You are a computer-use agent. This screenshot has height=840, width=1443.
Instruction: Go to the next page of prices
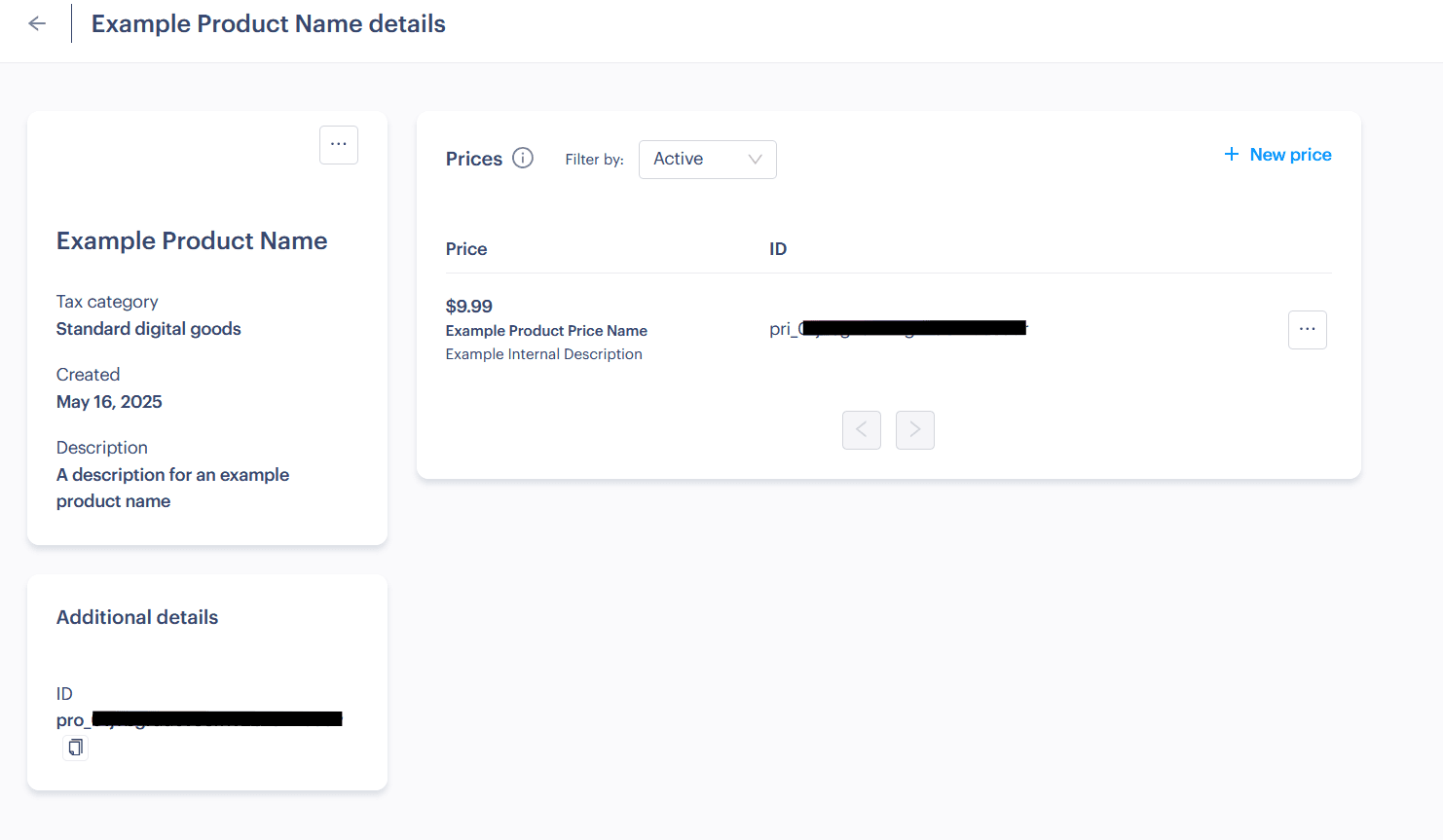coord(915,430)
